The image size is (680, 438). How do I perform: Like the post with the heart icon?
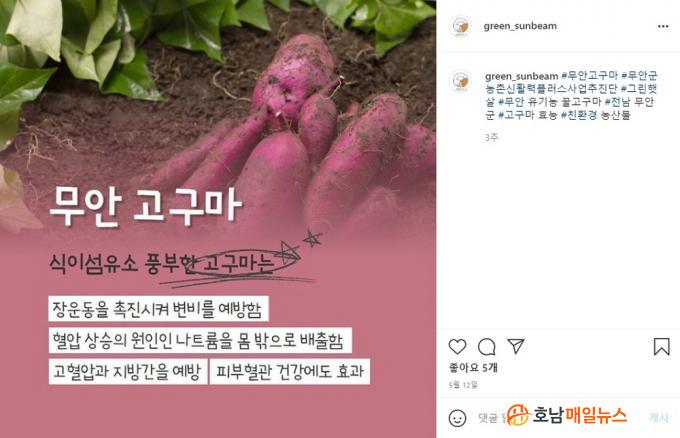[457, 346]
